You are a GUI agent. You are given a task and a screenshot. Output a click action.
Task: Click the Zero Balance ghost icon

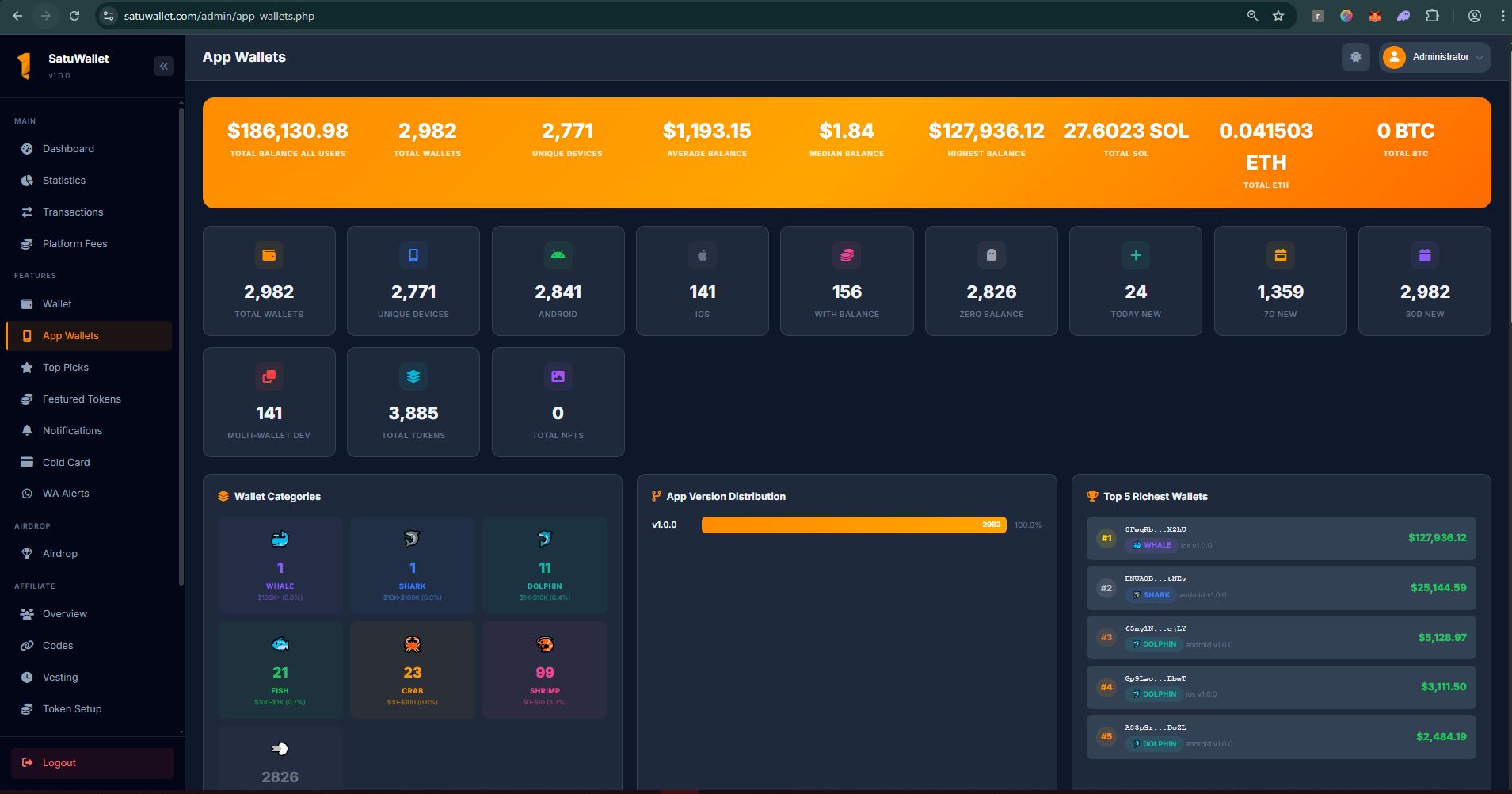coord(991,255)
